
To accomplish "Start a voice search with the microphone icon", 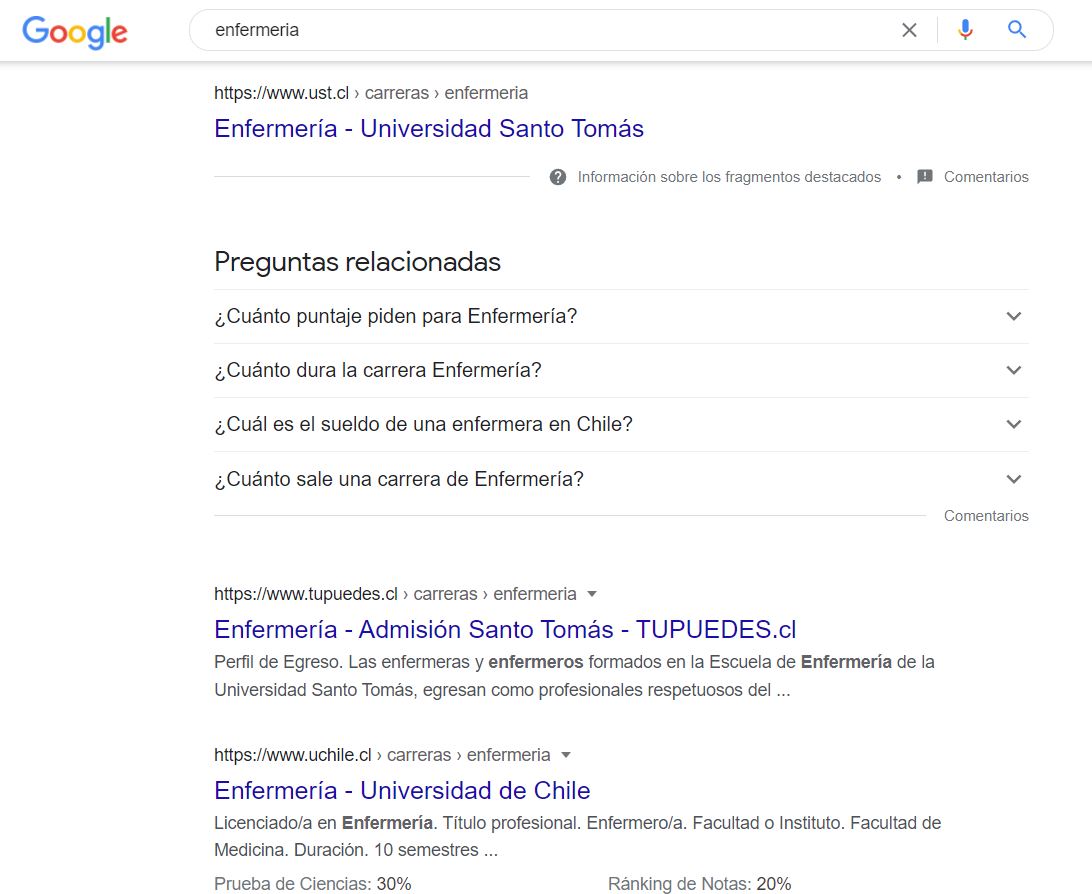I will (964, 30).
